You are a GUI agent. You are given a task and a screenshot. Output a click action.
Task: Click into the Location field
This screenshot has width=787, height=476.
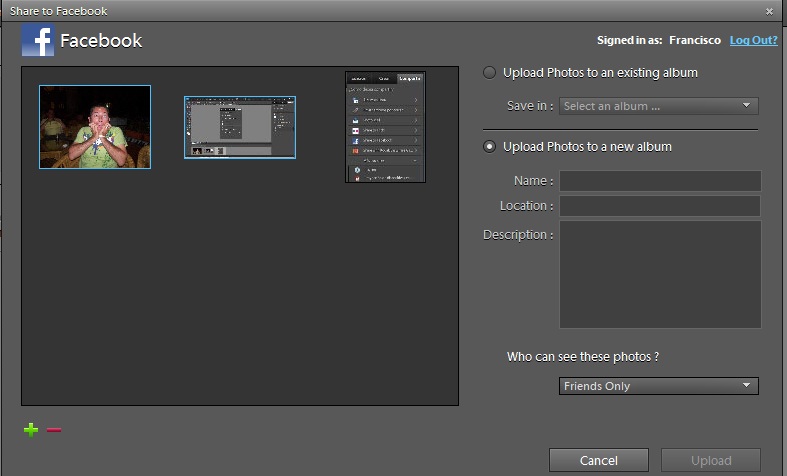coord(659,206)
